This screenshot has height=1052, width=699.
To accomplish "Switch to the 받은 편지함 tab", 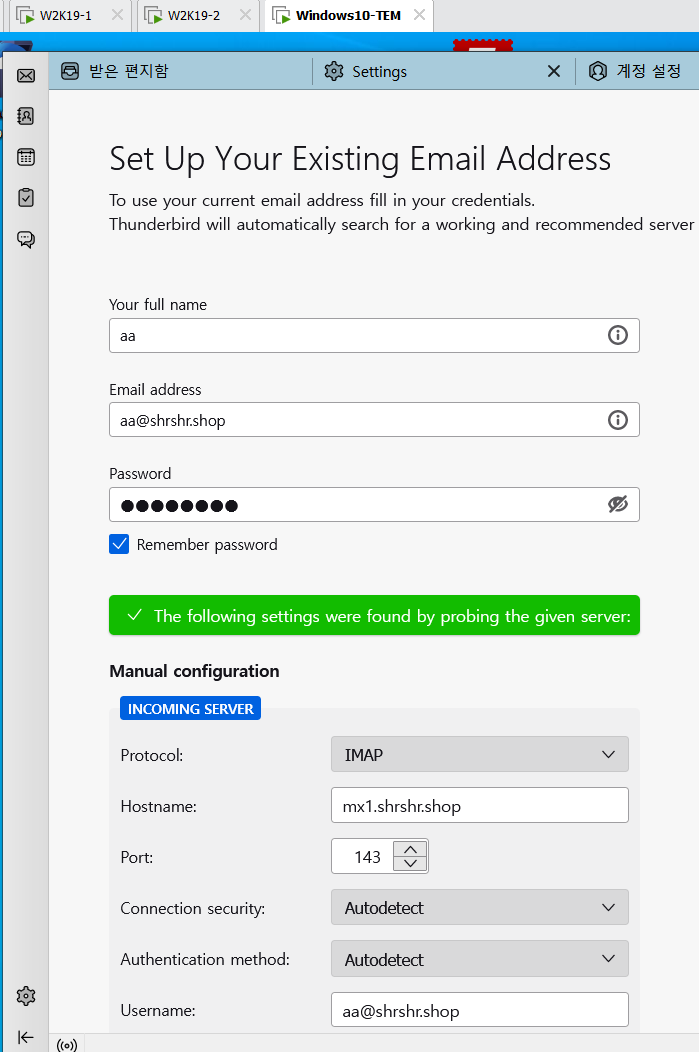I will [x=180, y=71].
